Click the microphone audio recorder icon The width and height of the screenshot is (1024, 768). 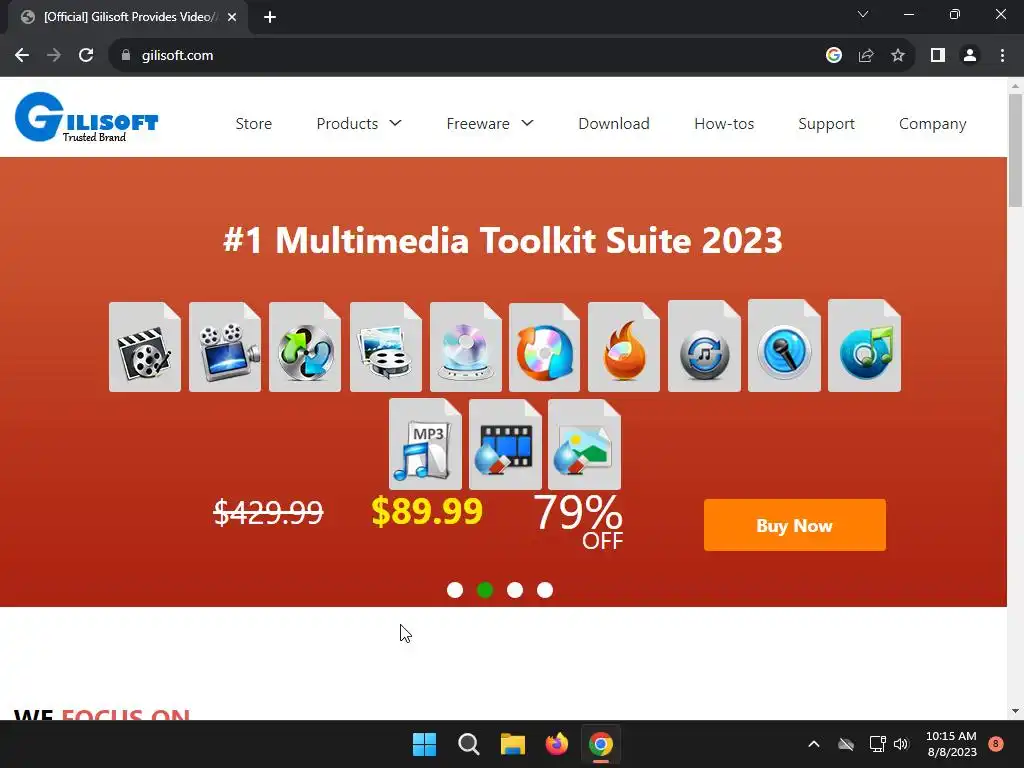784,345
